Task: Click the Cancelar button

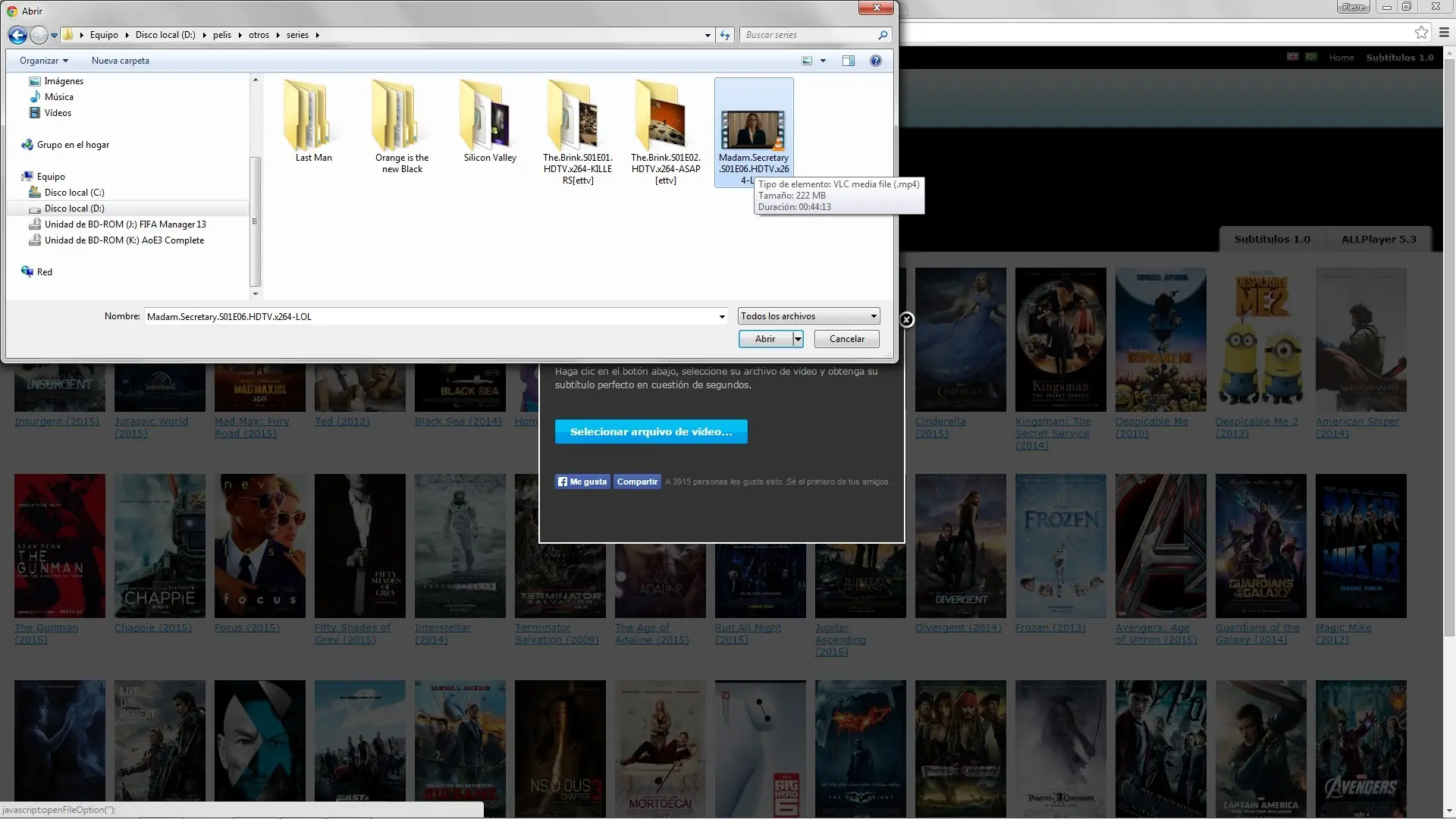Action: coord(846,339)
